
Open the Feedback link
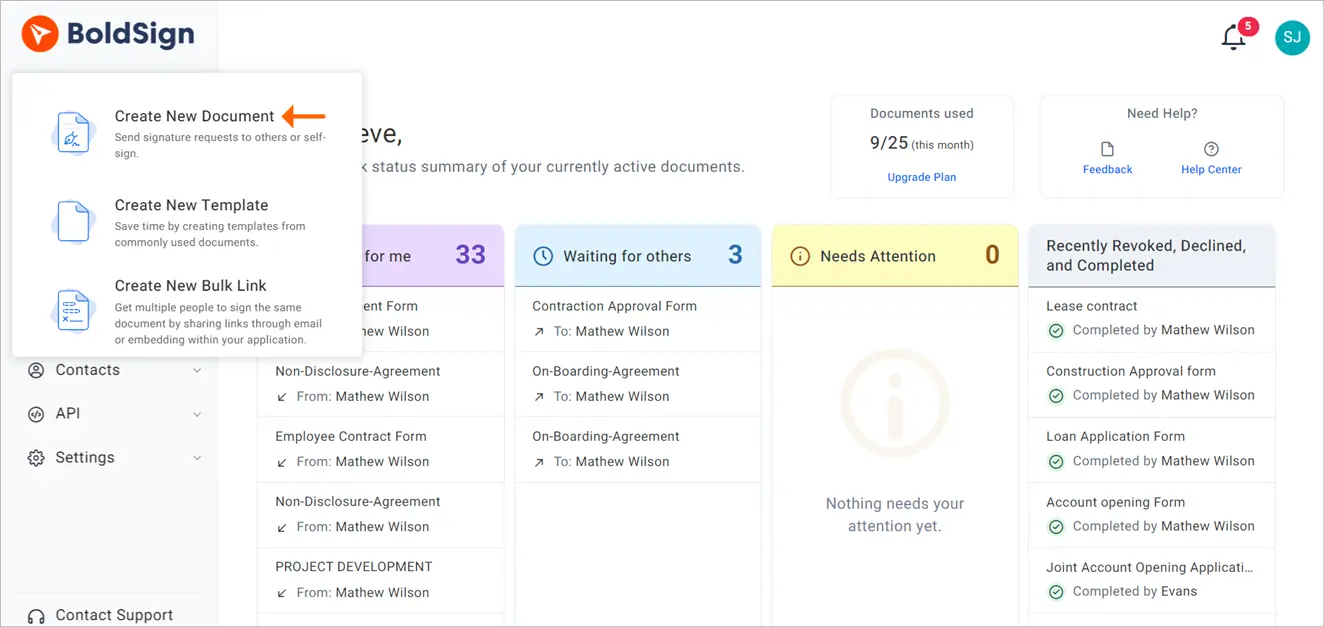click(1107, 169)
